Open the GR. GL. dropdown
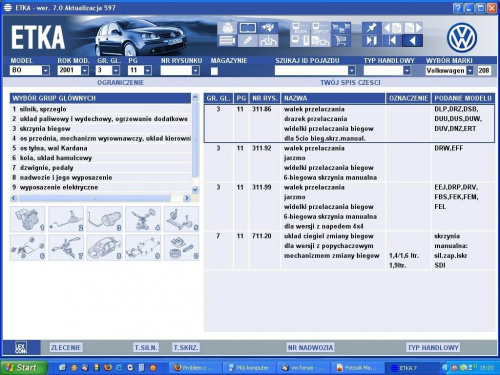This screenshot has width=500, height=375. [x=116, y=70]
